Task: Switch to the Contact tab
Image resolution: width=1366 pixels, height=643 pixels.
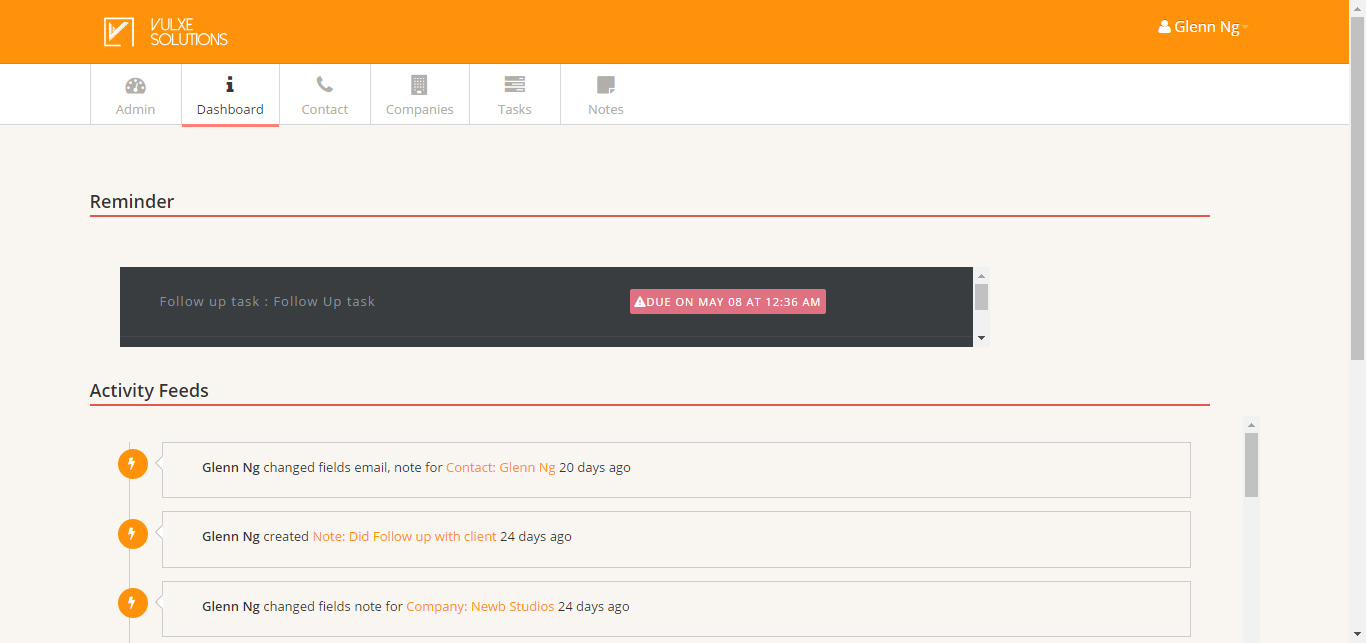Action: (325, 95)
